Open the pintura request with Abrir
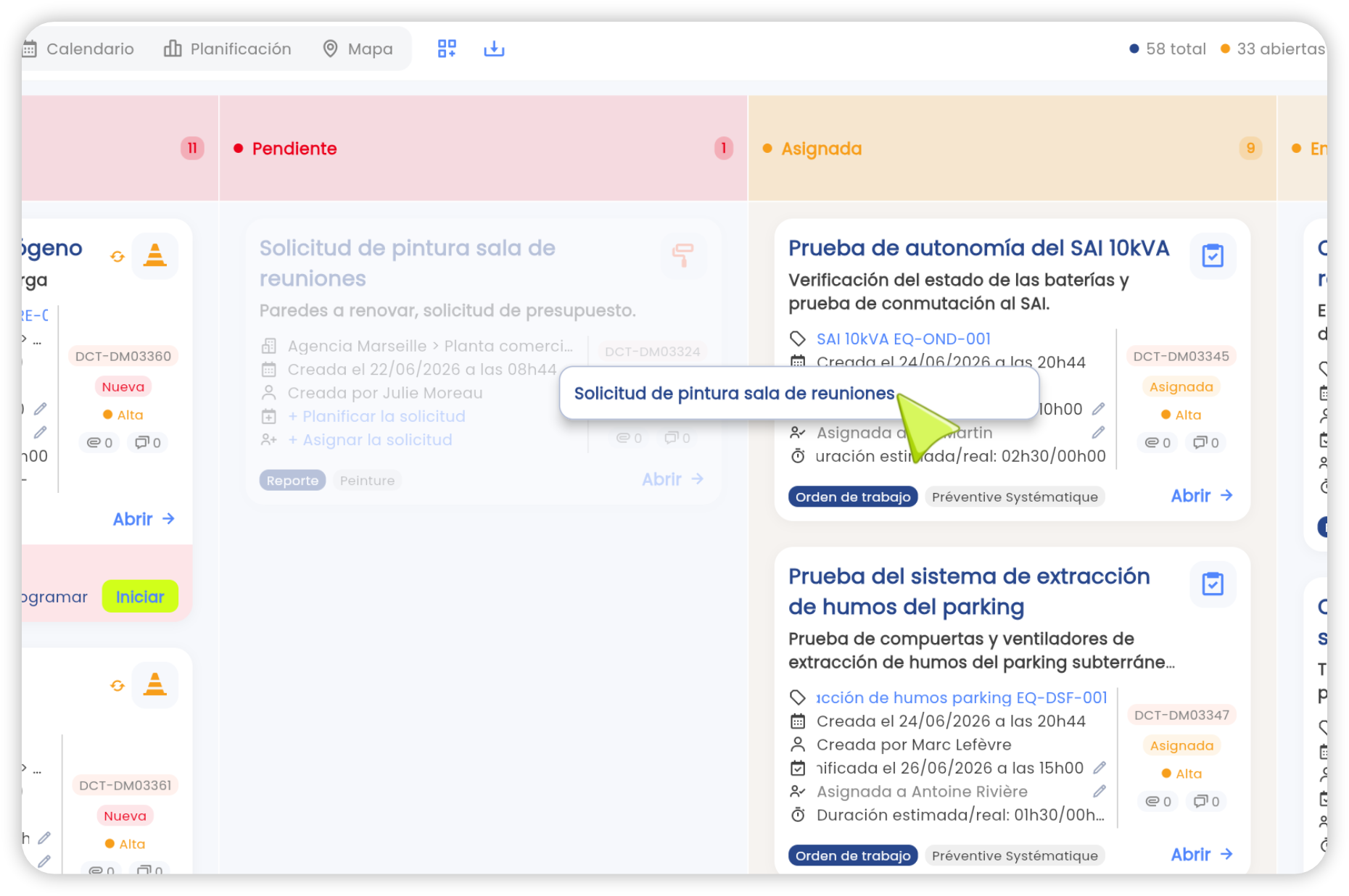1349x896 pixels. 672,479
